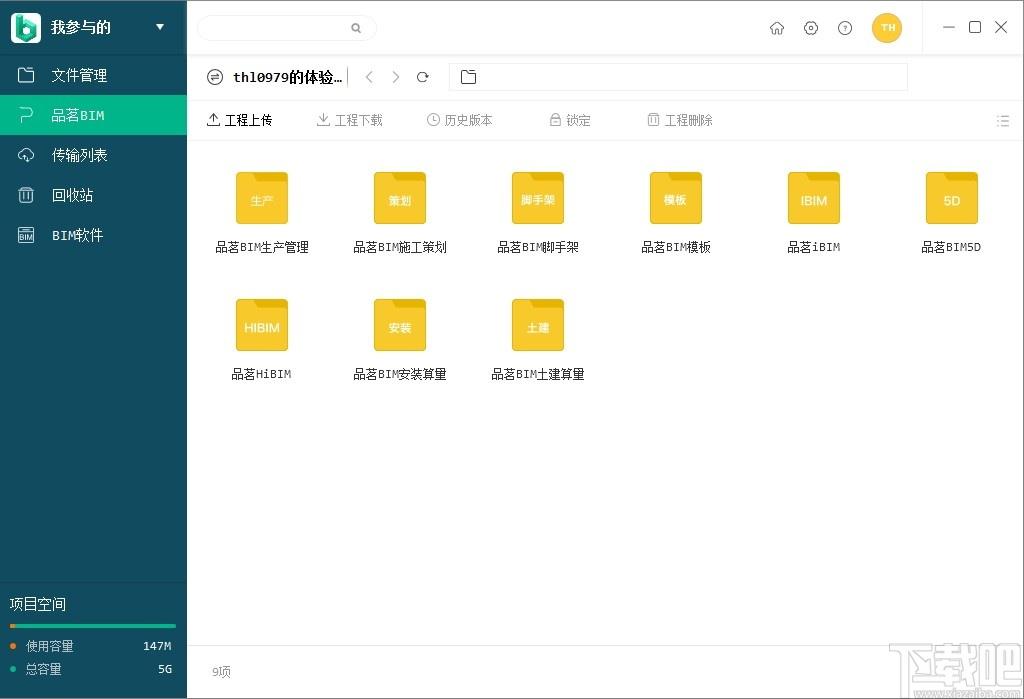The width and height of the screenshot is (1024, 699).
Task: Click 项目空间 heading
Action: point(38,604)
